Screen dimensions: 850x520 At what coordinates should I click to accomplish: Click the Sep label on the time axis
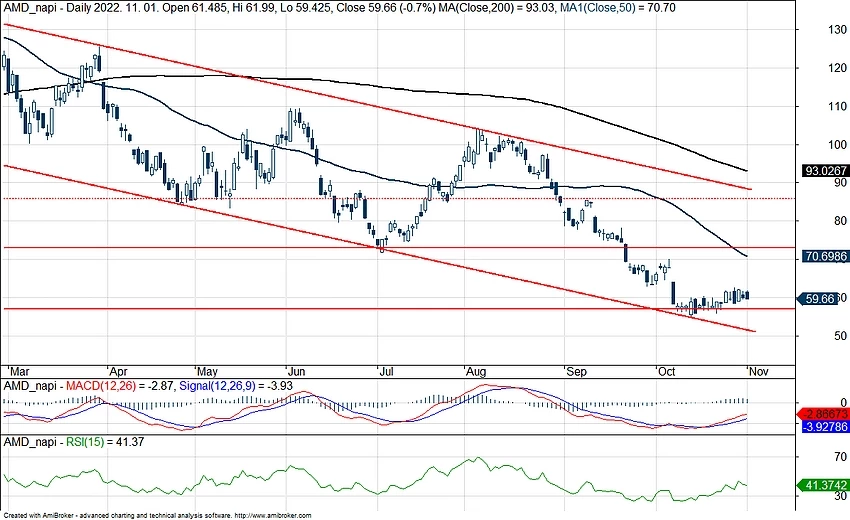tap(576, 371)
